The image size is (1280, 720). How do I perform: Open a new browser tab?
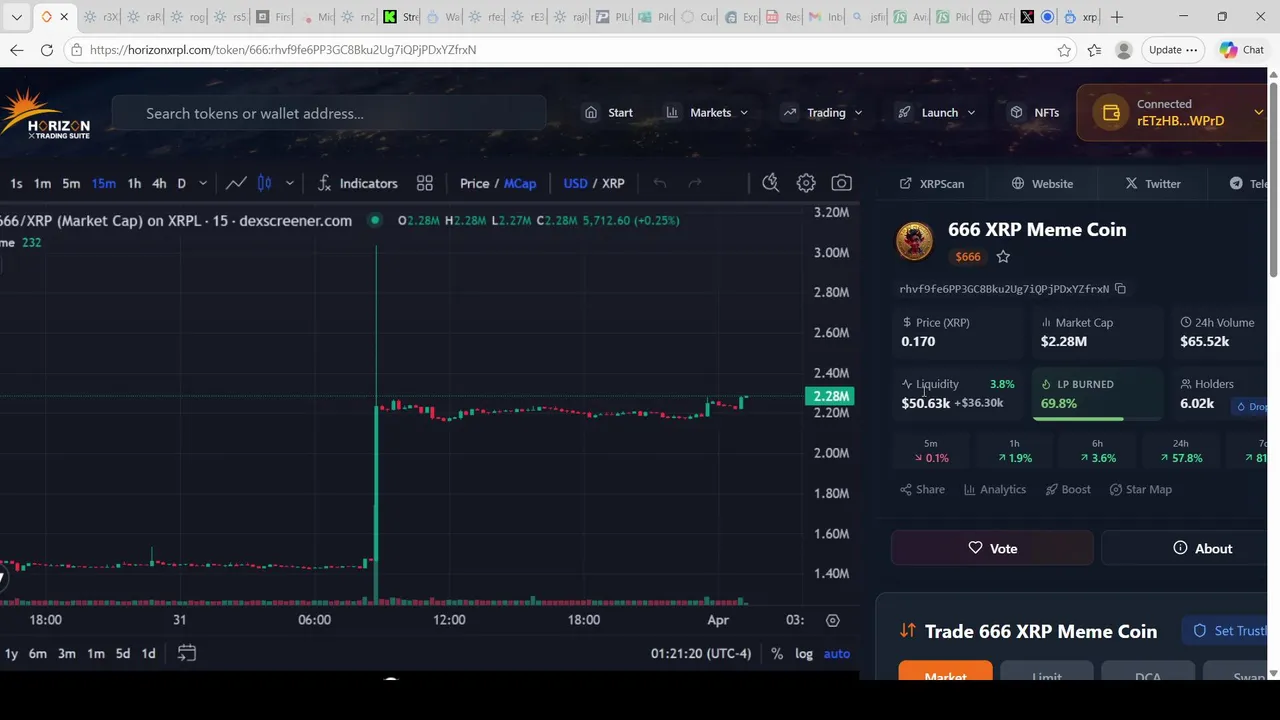click(1117, 17)
